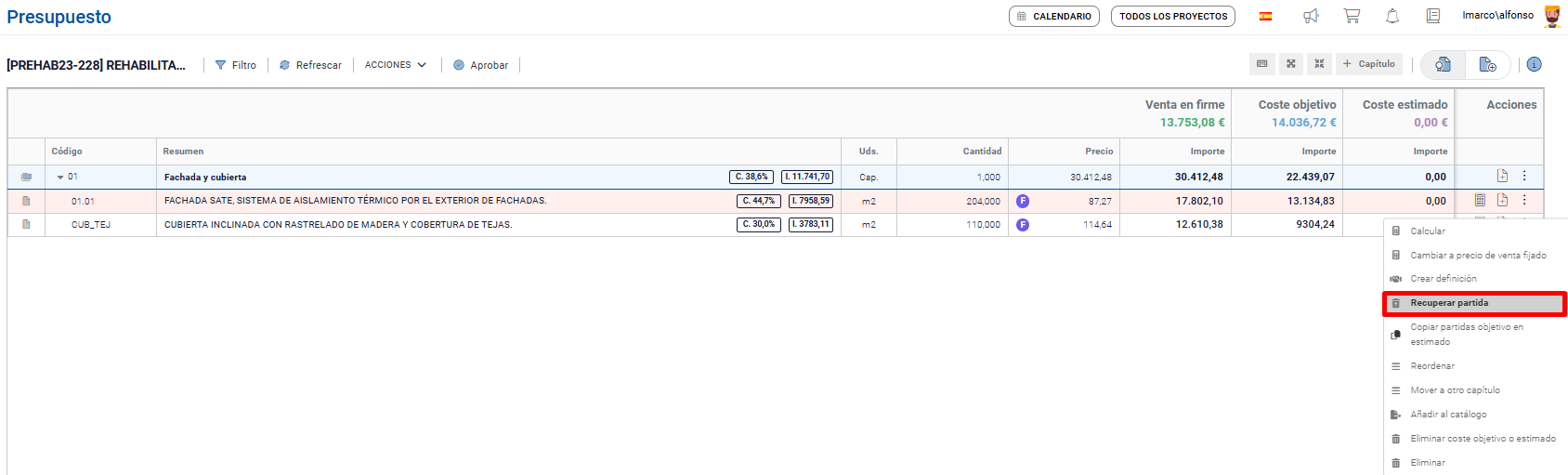Click the expand-all arrows icon
The height and width of the screenshot is (475, 1568).
[x=1290, y=64]
